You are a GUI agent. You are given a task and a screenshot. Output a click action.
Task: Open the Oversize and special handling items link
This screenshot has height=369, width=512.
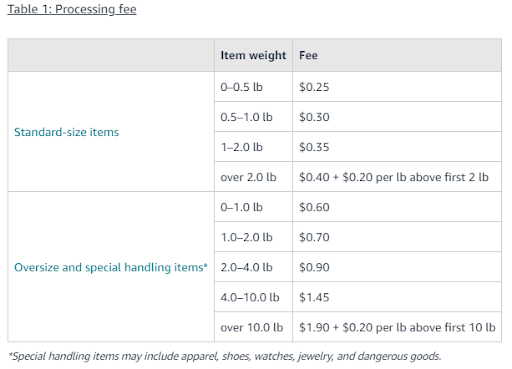coord(109,267)
